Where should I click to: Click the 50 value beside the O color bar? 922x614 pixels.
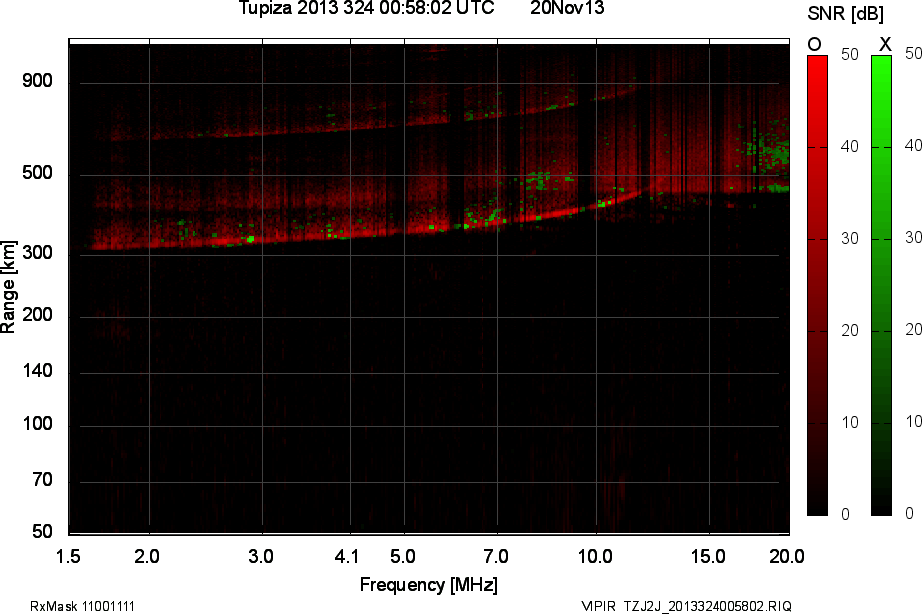tap(850, 55)
